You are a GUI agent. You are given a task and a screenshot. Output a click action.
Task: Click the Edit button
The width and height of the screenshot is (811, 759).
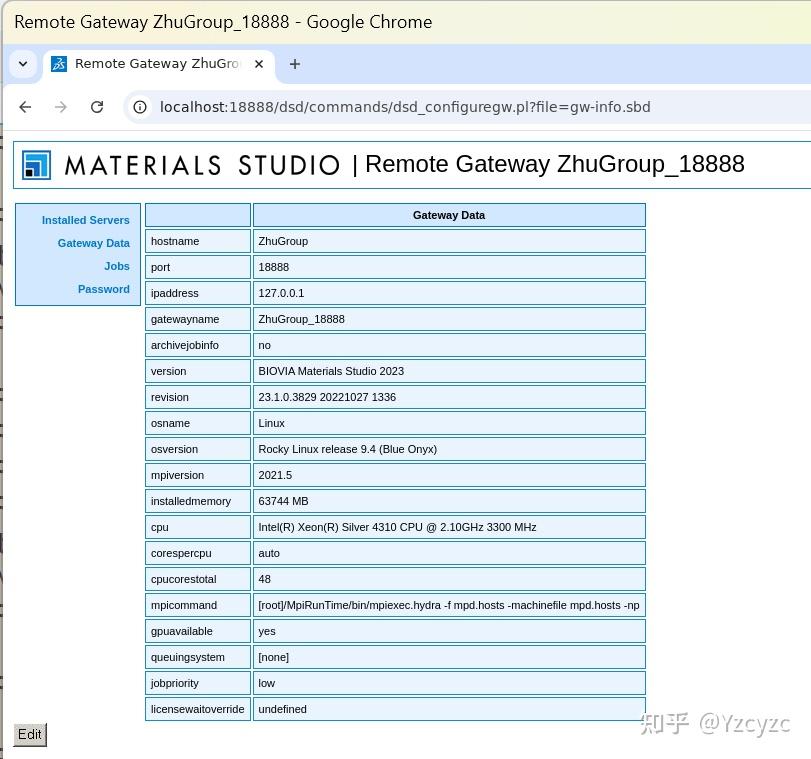(29, 734)
